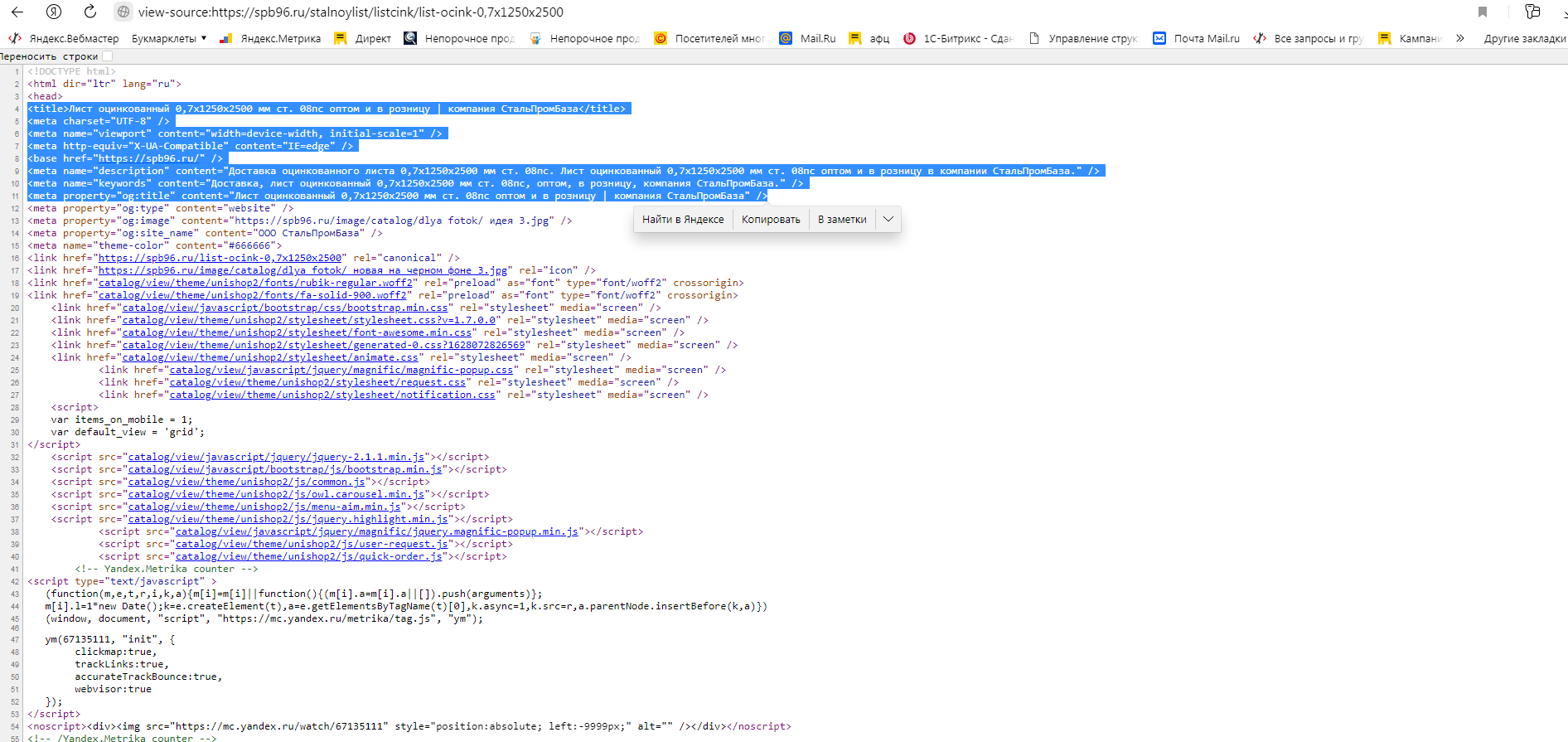This screenshot has height=742, width=1568.
Task: Open the Посетителей мног bookmark
Action: point(709,38)
